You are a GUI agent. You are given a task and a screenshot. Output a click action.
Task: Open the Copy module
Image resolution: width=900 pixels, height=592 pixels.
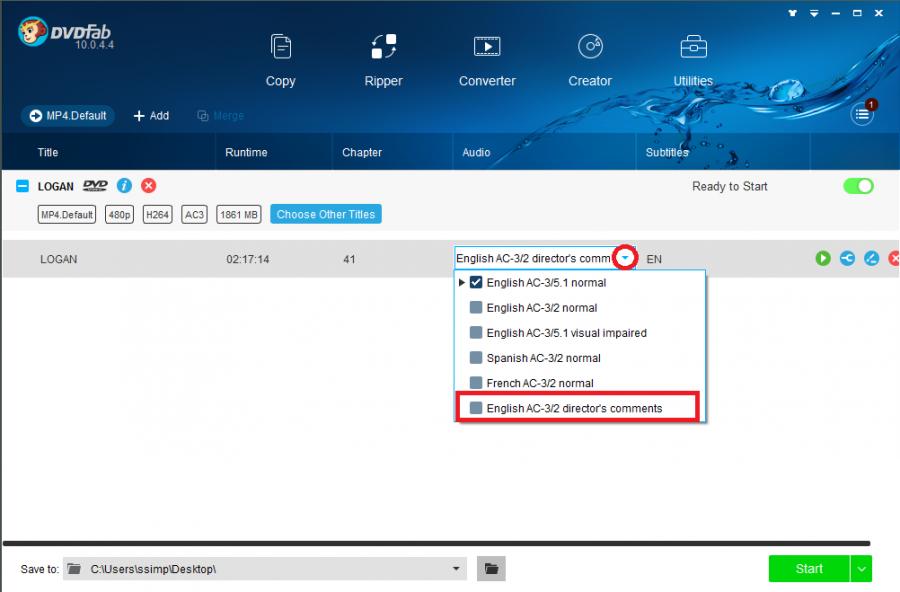click(281, 60)
